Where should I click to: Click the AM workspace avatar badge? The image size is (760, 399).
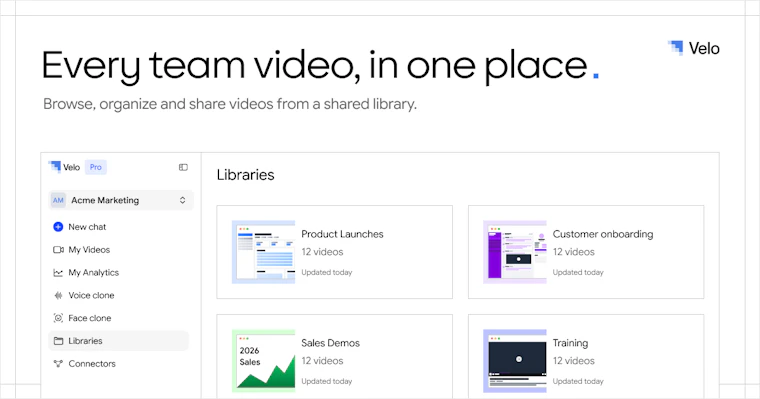[x=58, y=200]
